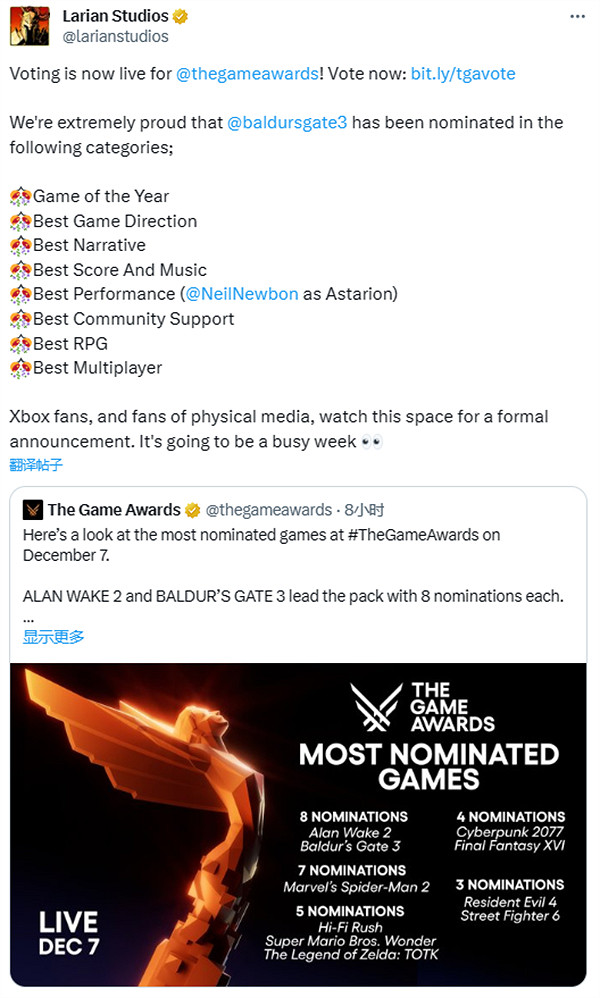The image size is (600, 998).
Task: Open The Game Awards quoted author name
Action: 114,510
